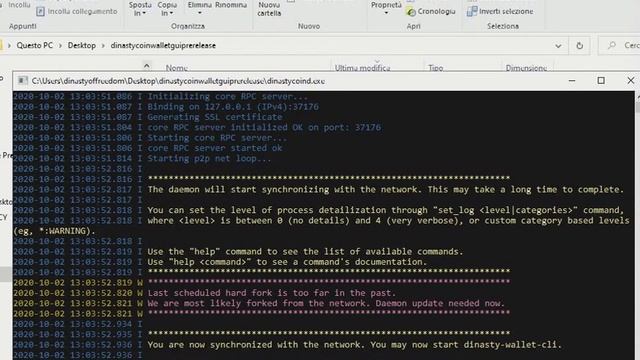Minimize the dinastycoind console window
The width and height of the screenshot is (640, 360).
[x=572, y=81]
